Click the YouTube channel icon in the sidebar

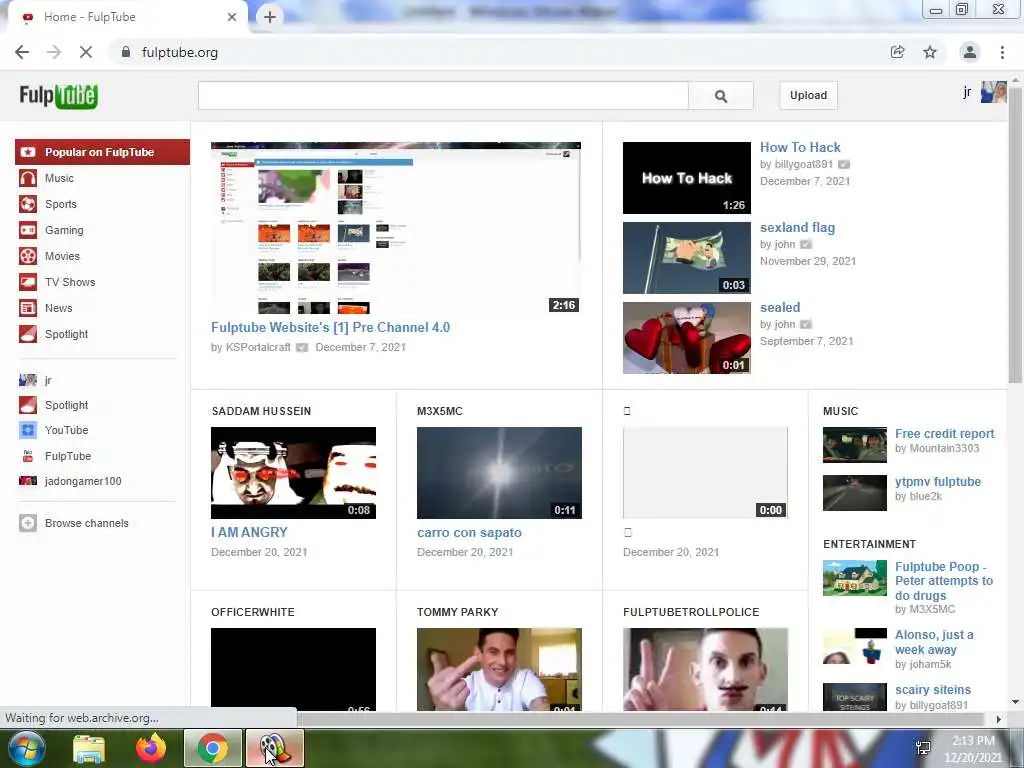(x=27, y=430)
